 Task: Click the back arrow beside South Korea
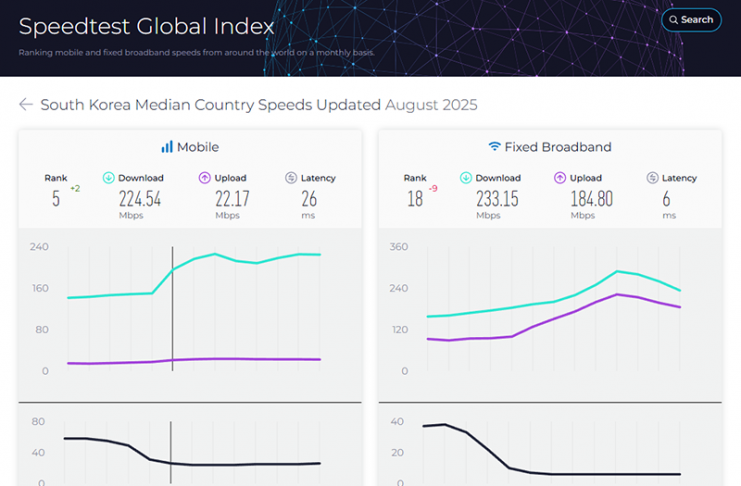26,105
